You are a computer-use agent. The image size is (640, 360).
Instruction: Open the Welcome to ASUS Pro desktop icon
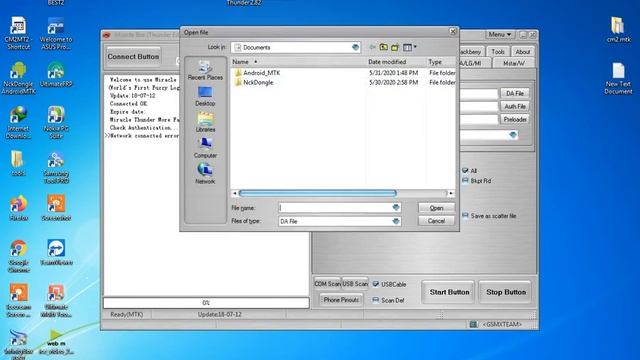coord(56,33)
